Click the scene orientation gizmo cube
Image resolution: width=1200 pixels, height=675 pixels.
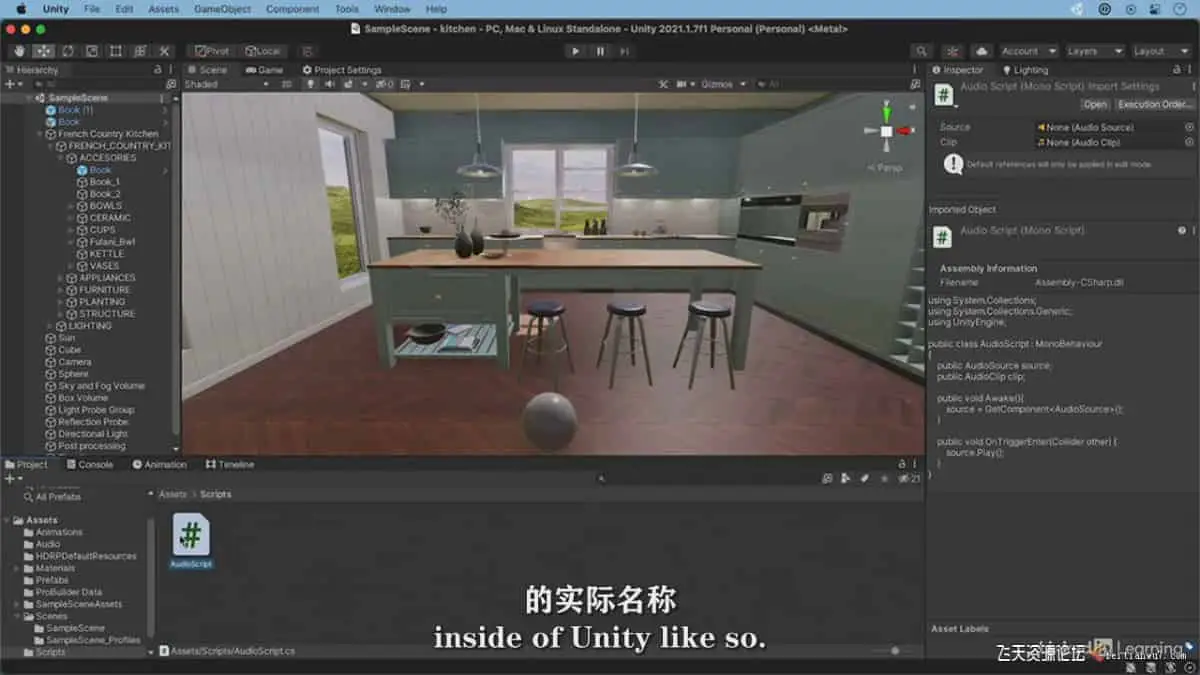point(886,131)
